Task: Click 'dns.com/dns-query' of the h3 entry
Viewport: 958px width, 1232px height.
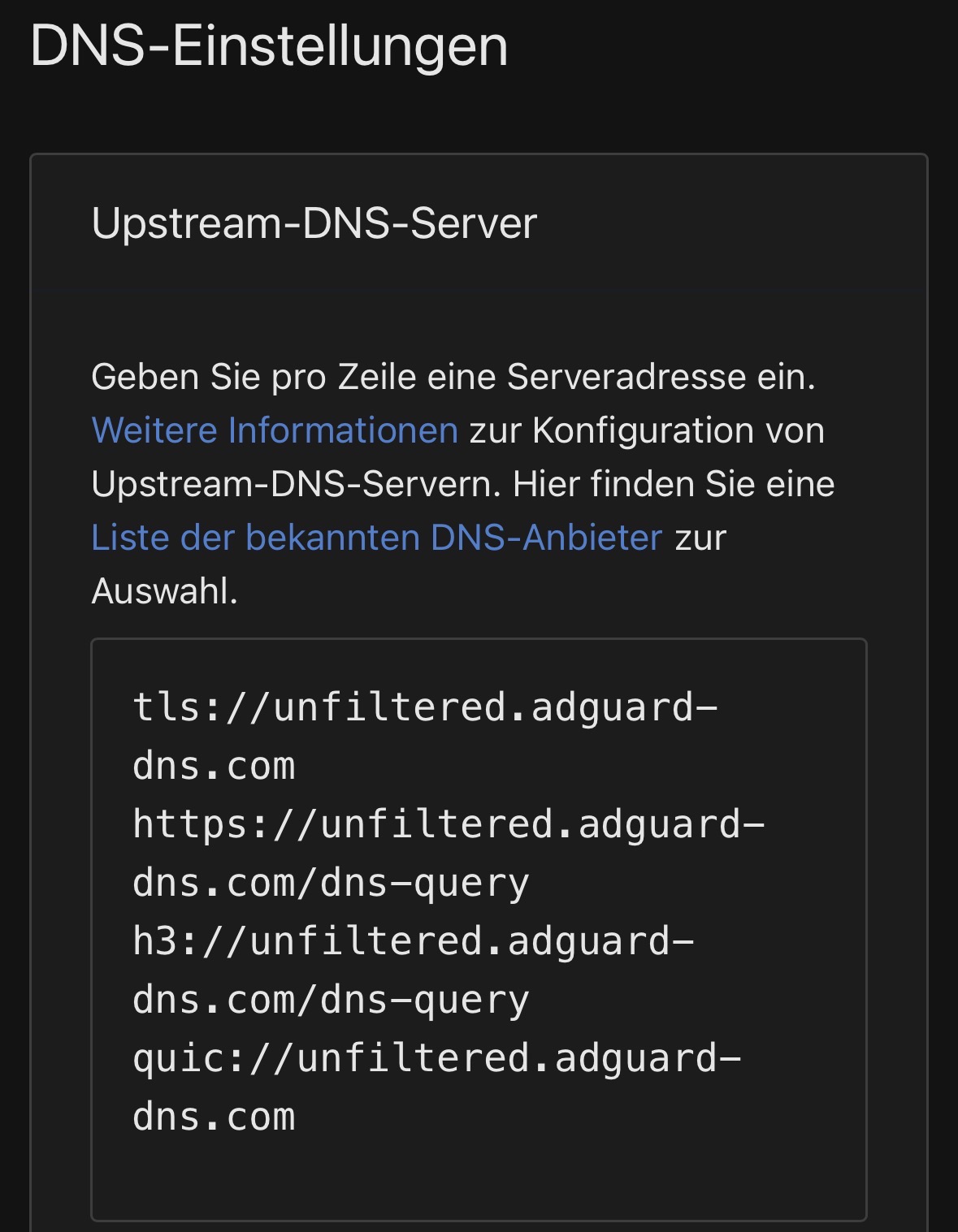Action: (x=331, y=1000)
